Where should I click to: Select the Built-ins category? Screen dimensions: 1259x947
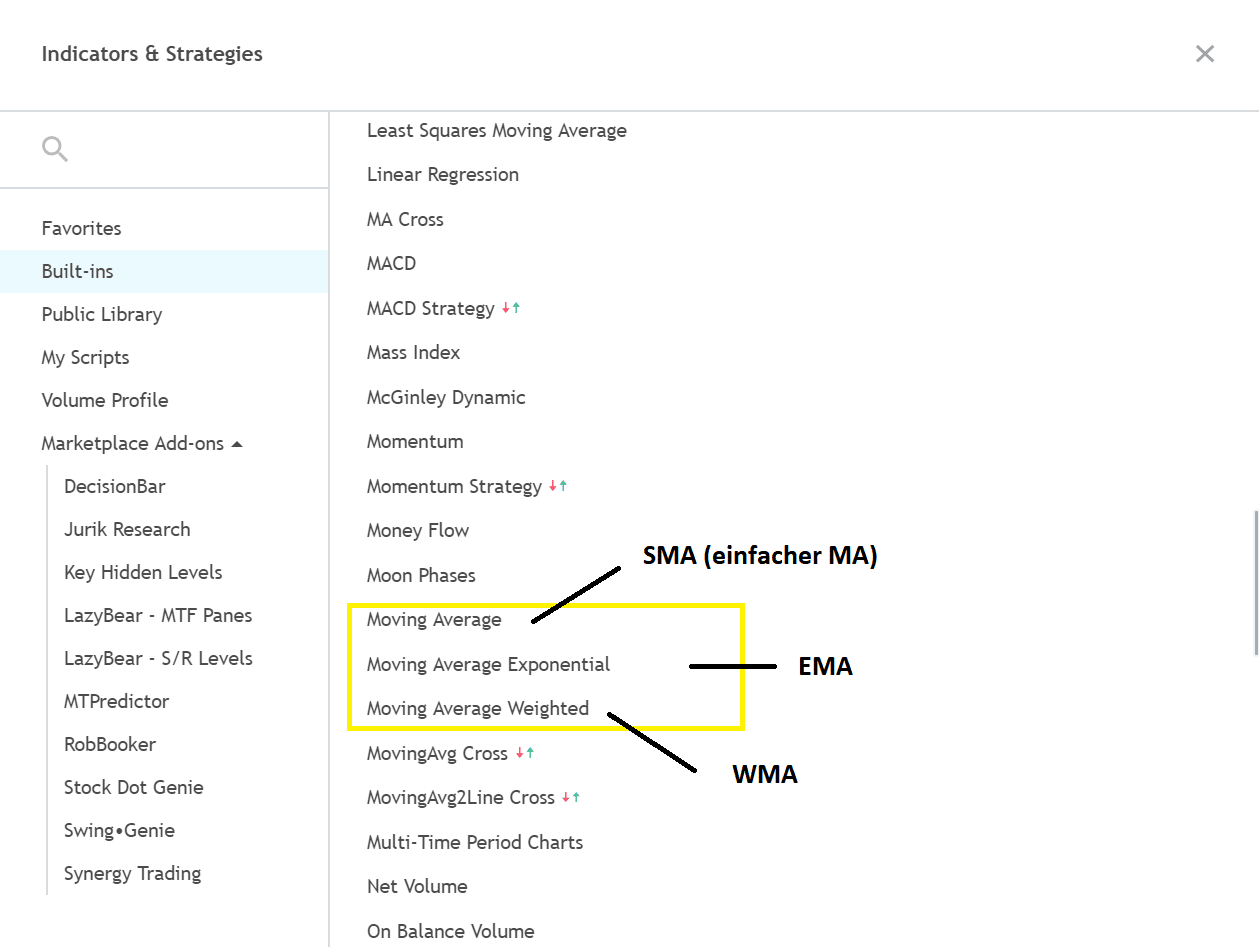click(x=77, y=271)
